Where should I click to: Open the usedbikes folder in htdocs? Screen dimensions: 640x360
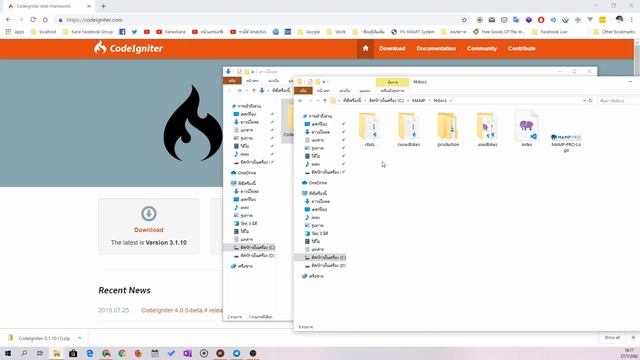pos(487,130)
